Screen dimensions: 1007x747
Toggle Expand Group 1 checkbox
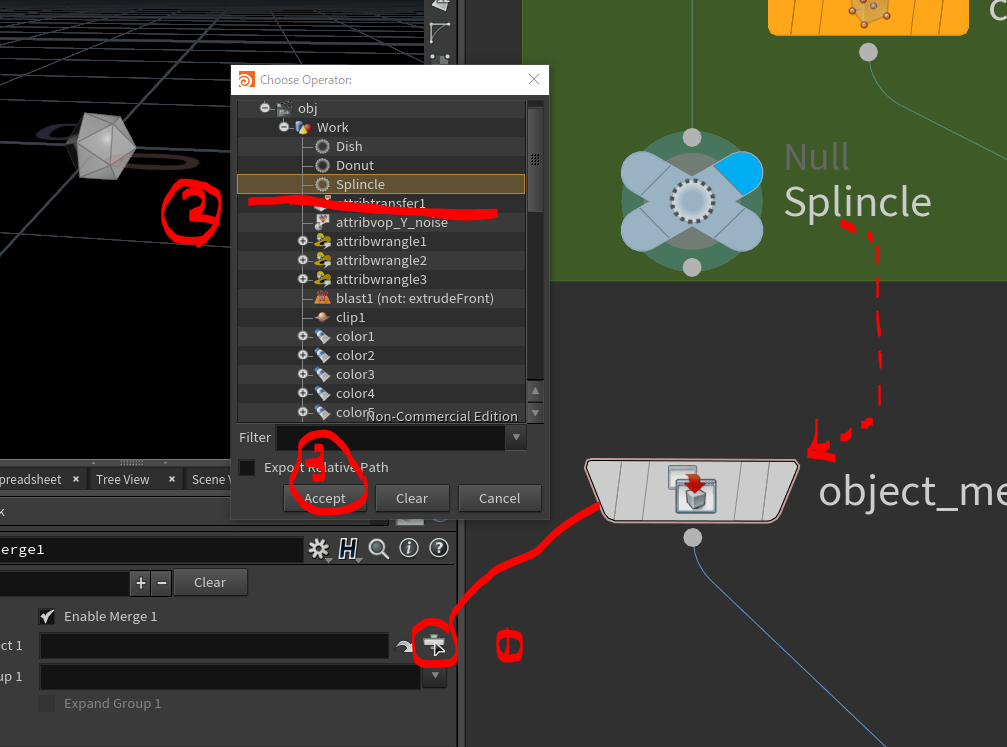(46, 703)
